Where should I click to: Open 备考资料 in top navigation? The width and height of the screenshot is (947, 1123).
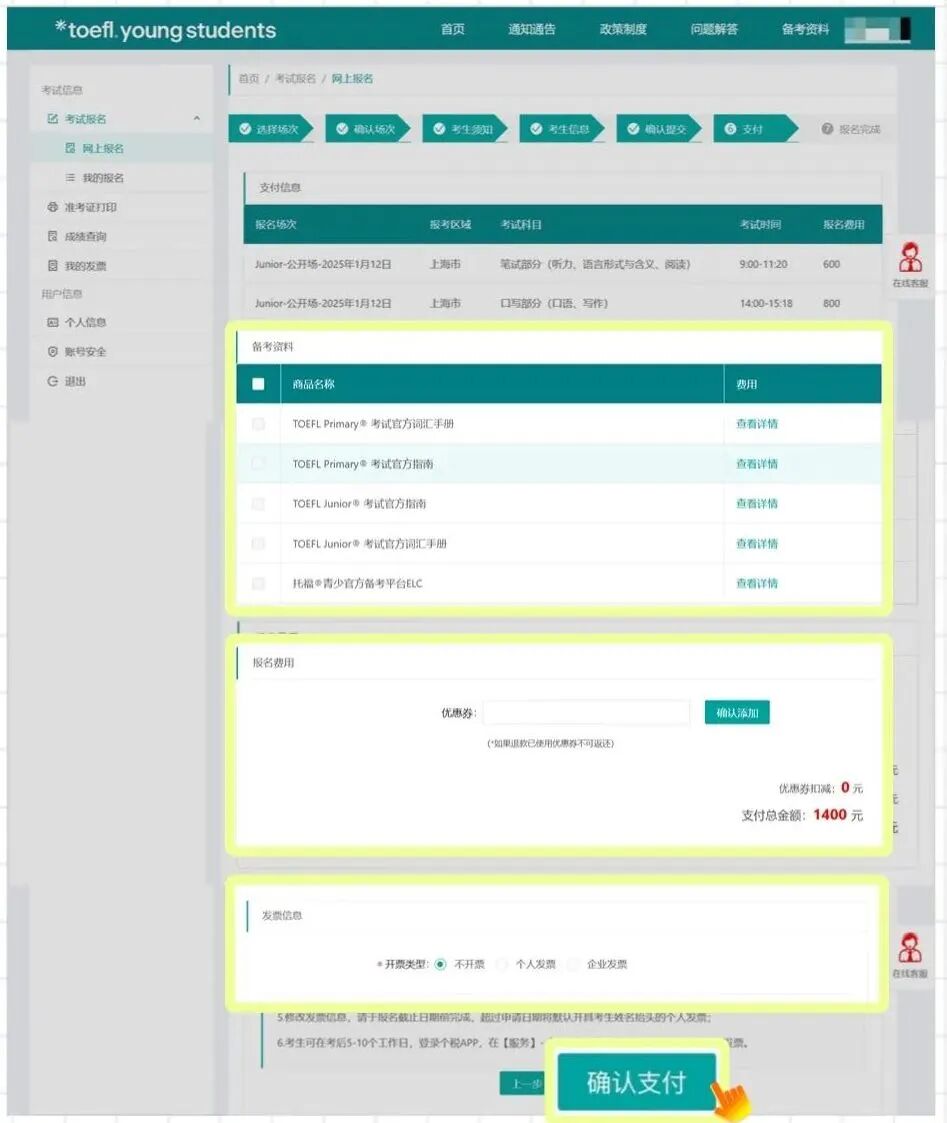(805, 29)
